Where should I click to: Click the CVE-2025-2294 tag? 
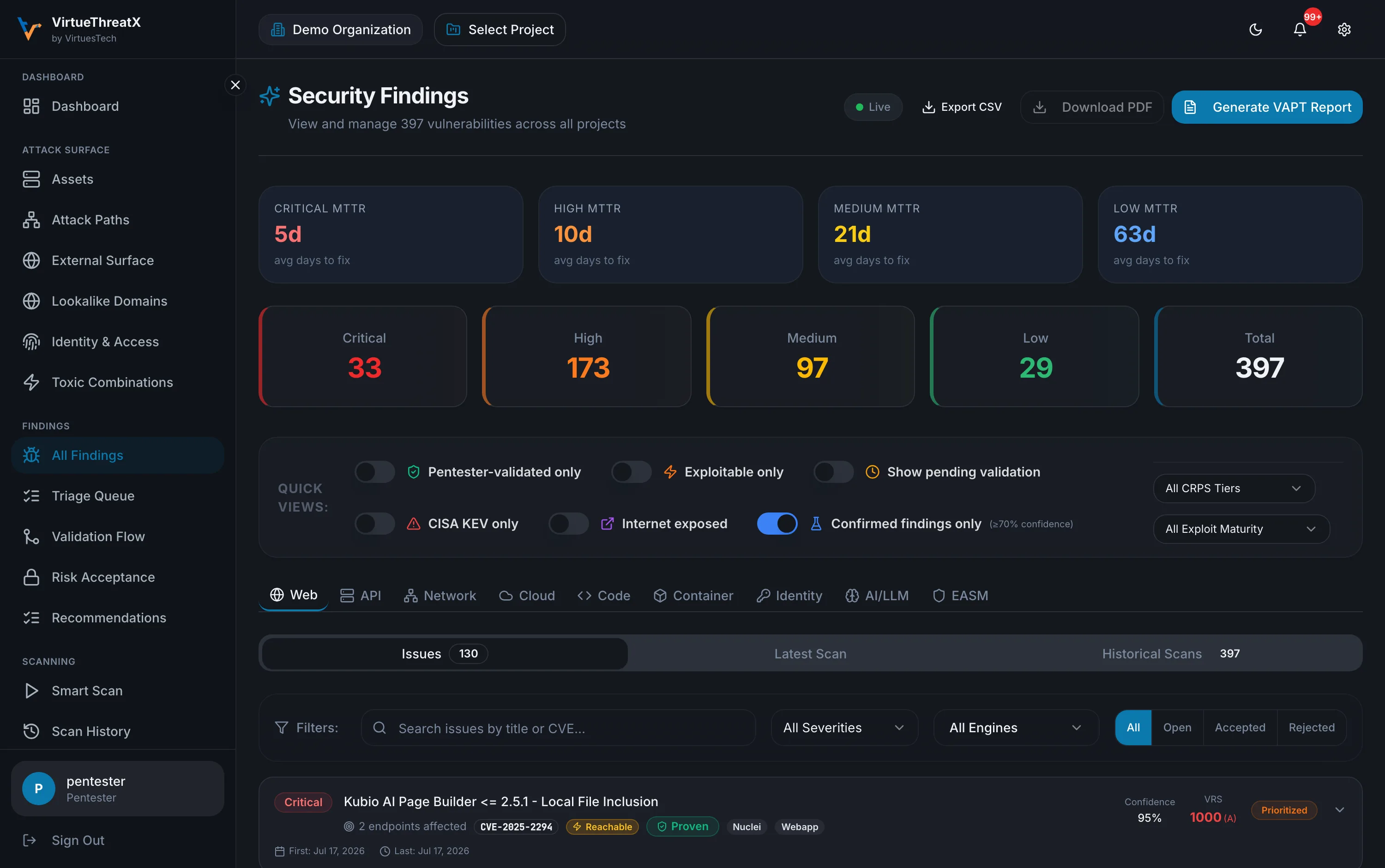(516, 827)
